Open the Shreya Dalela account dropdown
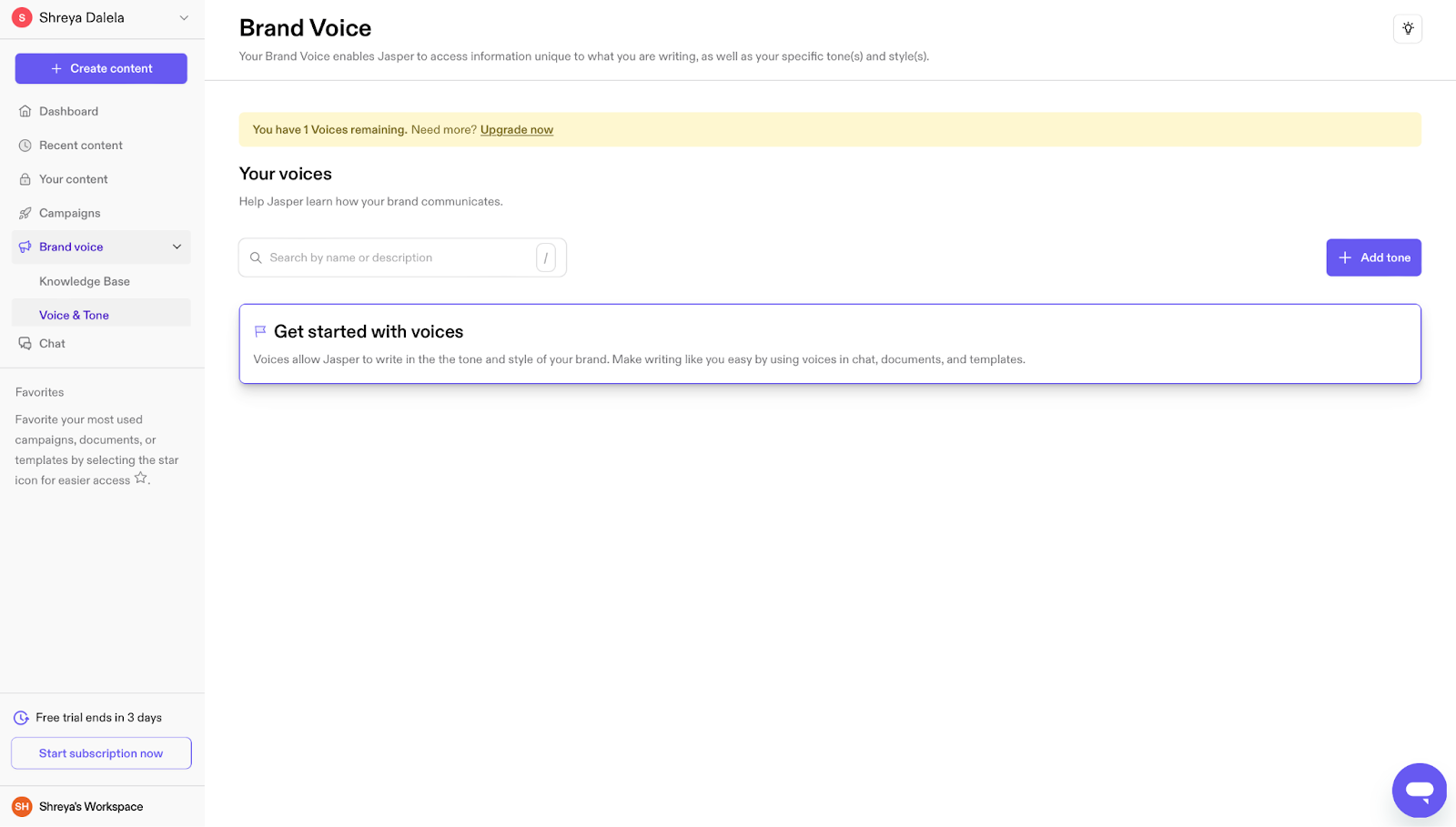 [101, 18]
